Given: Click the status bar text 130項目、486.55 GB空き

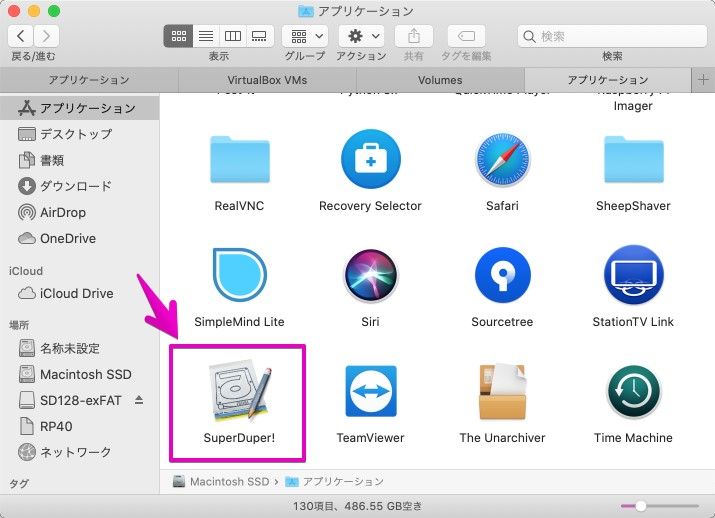Looking at the screenshot, I should click(x=358, y=506).
